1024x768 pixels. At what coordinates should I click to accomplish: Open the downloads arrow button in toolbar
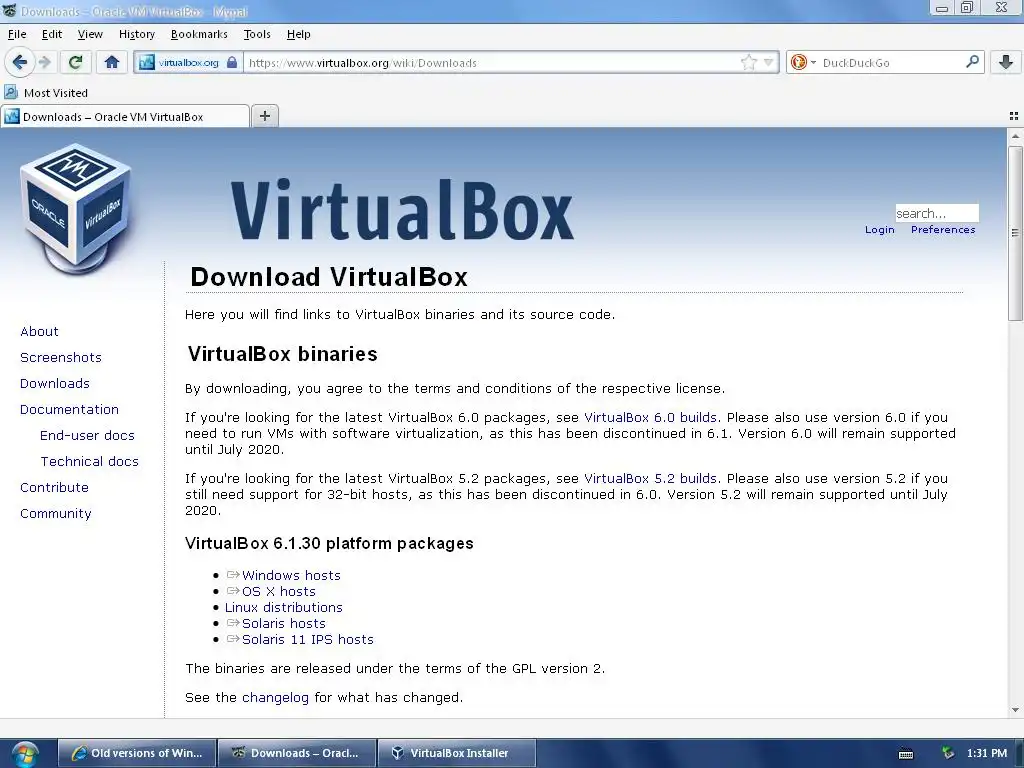pyautogui.click(x=1006, y=63)
